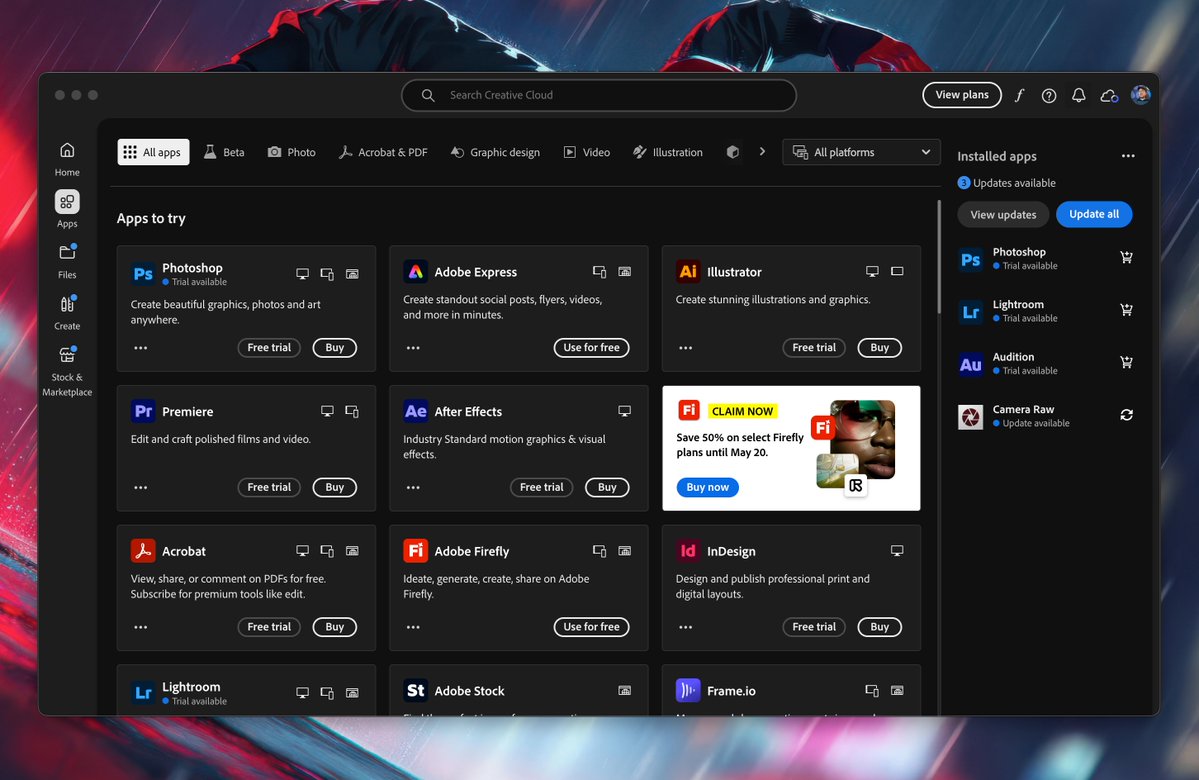This screenshot has width=1199, height=780.
Task: Open InDesign card more options
Action: [686, 627]
